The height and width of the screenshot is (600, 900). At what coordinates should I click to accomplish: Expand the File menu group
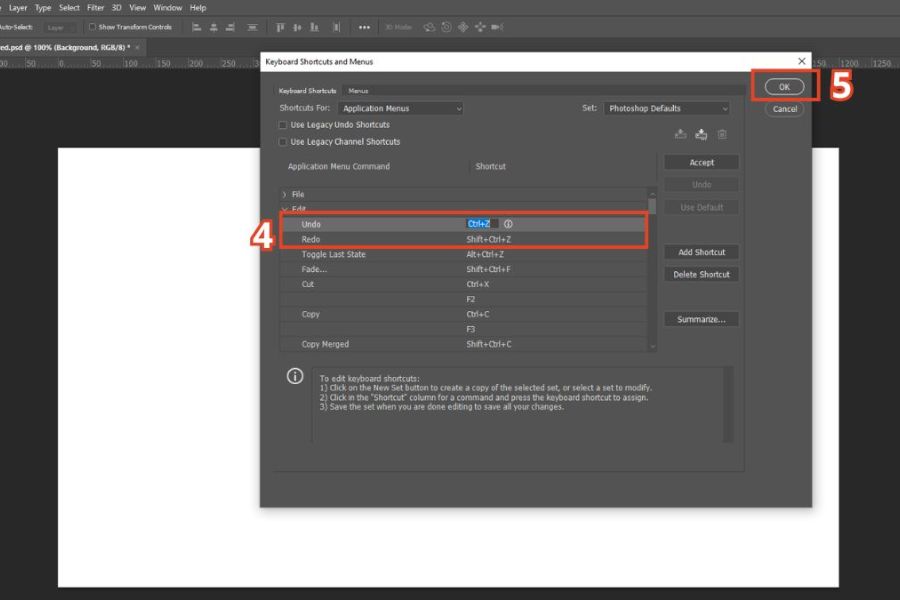tap(284, 194)
